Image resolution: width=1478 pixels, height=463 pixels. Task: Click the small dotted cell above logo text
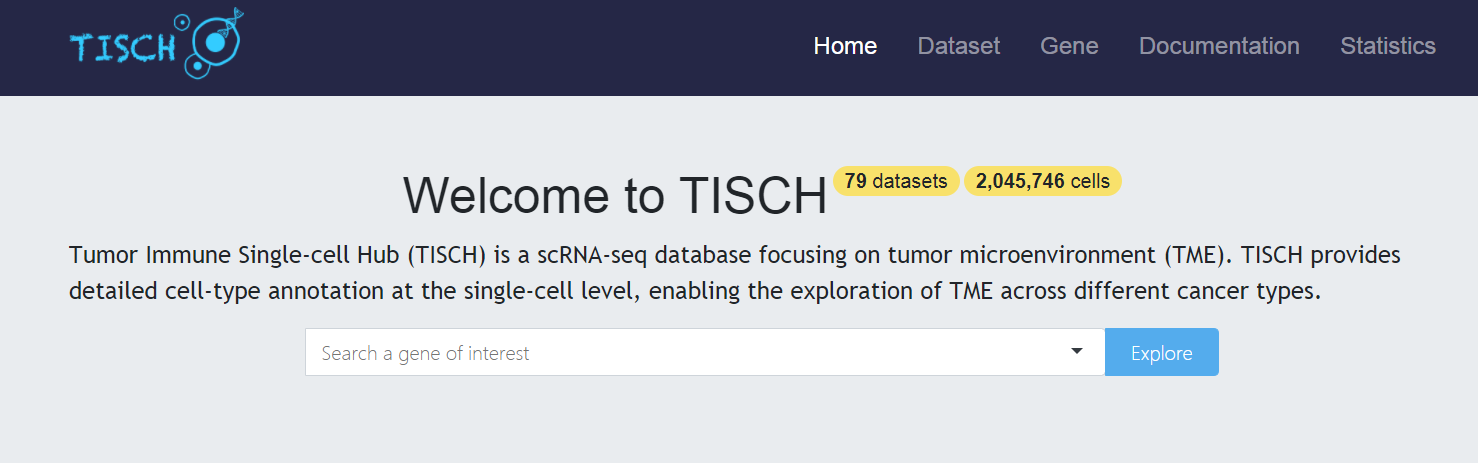click(x=181, y=21)
